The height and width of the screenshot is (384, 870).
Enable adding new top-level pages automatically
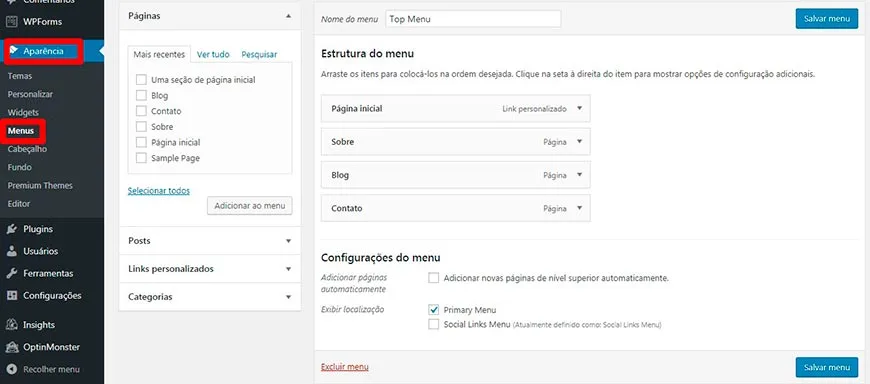[433, 278]
